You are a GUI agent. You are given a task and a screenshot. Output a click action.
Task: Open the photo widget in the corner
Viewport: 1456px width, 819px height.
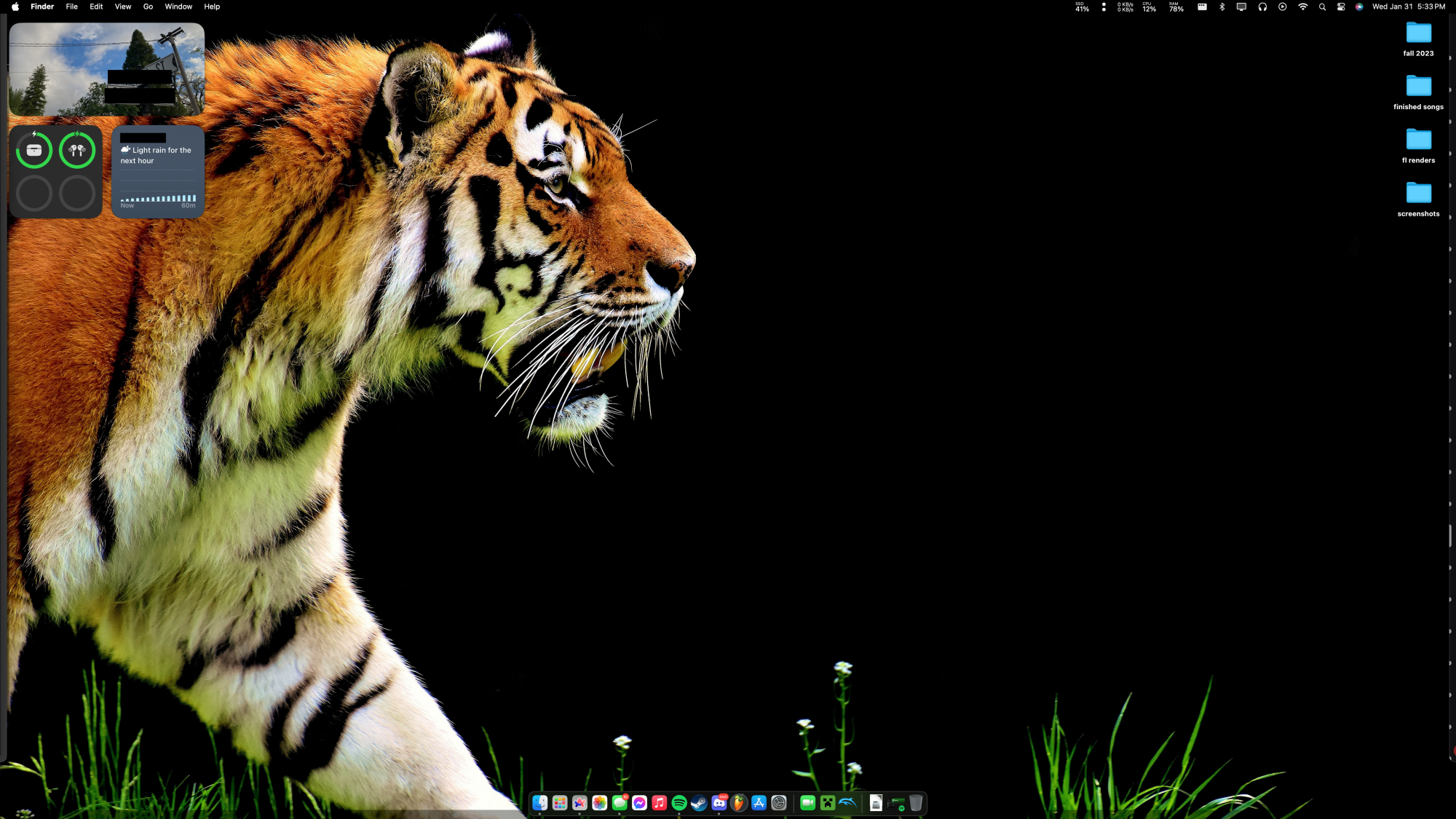[106, 69]
